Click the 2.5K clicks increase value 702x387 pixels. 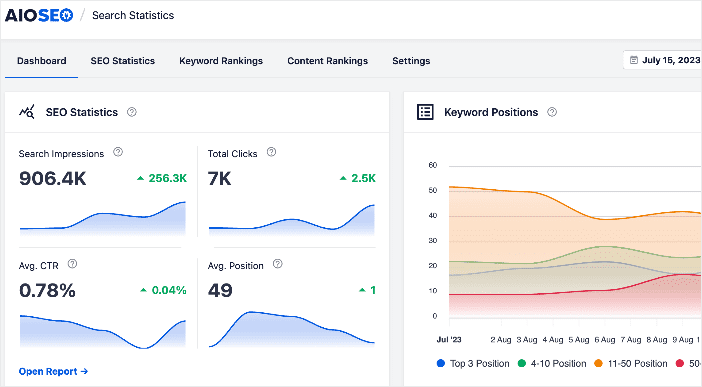coord(363,178)
